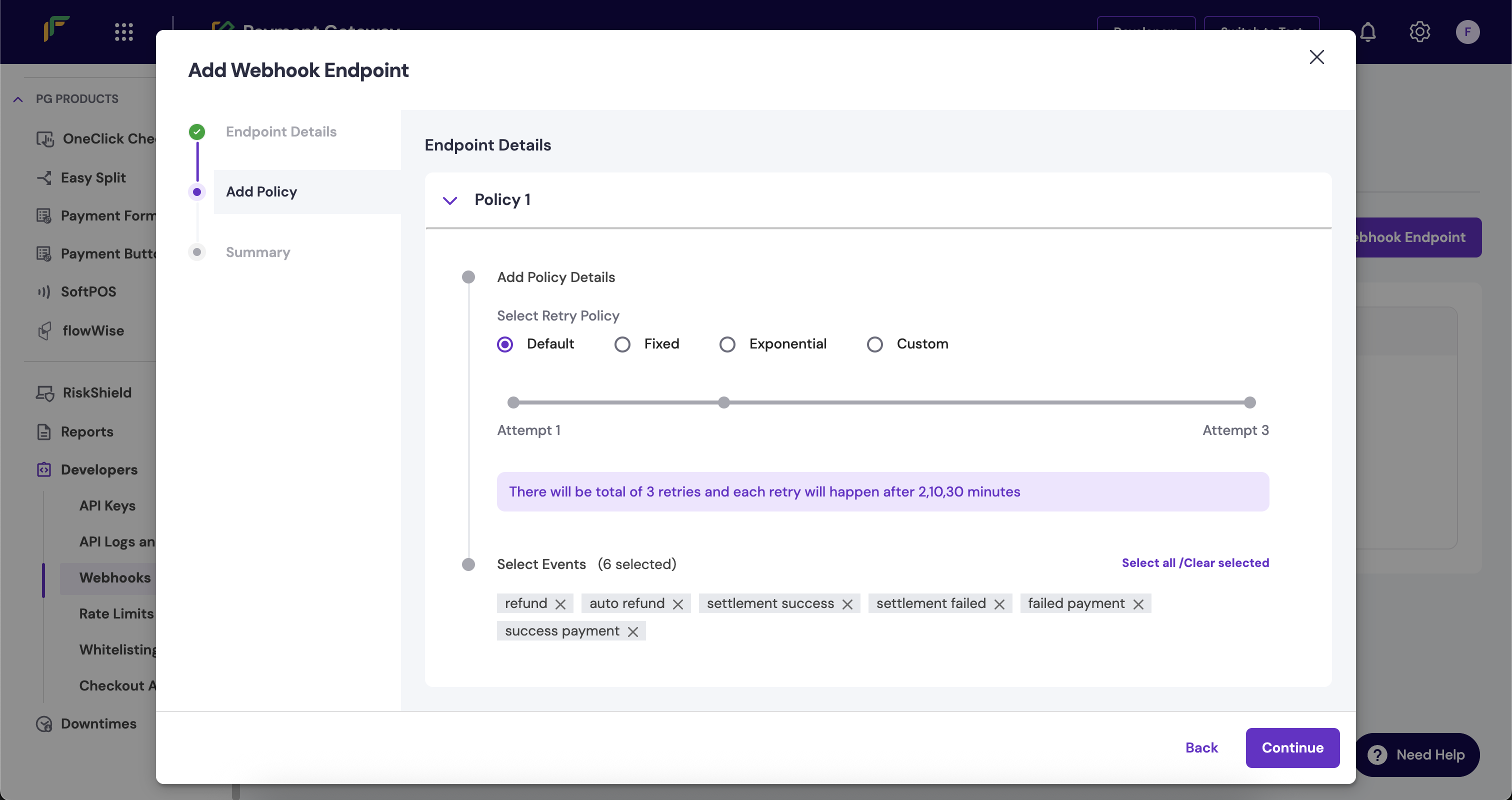1512x800 pixels.
Task: Select the Custom retry policy
Action: pyautogui.click(x=874, y=344)
